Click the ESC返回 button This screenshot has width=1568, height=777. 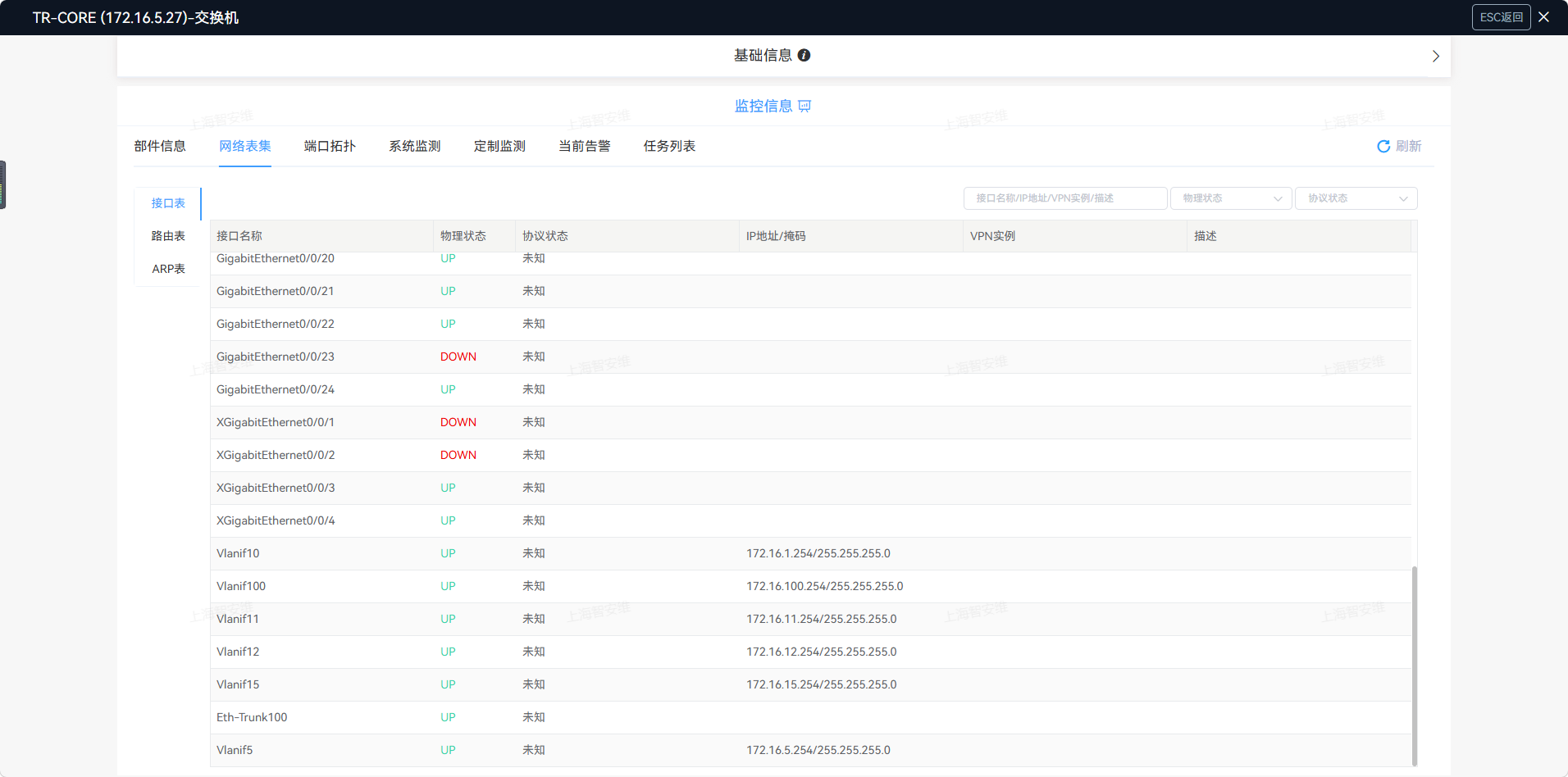click(1501, 17)
